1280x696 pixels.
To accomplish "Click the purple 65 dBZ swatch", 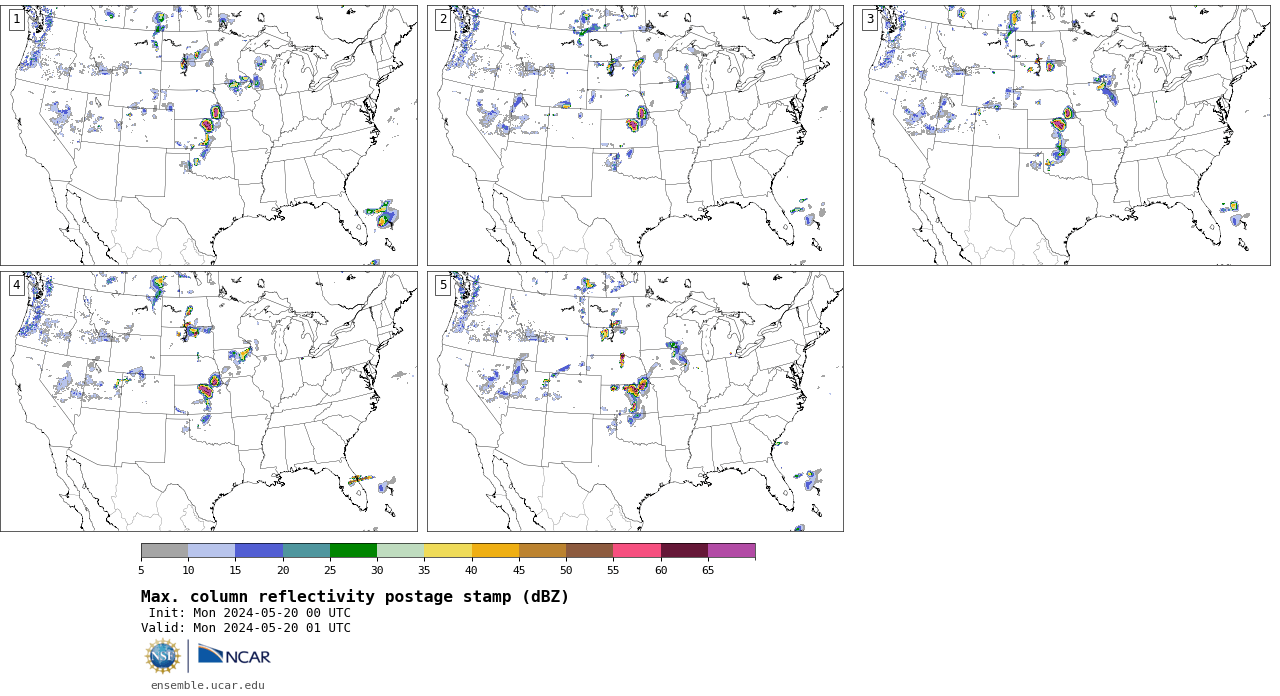I will [731, 551].
